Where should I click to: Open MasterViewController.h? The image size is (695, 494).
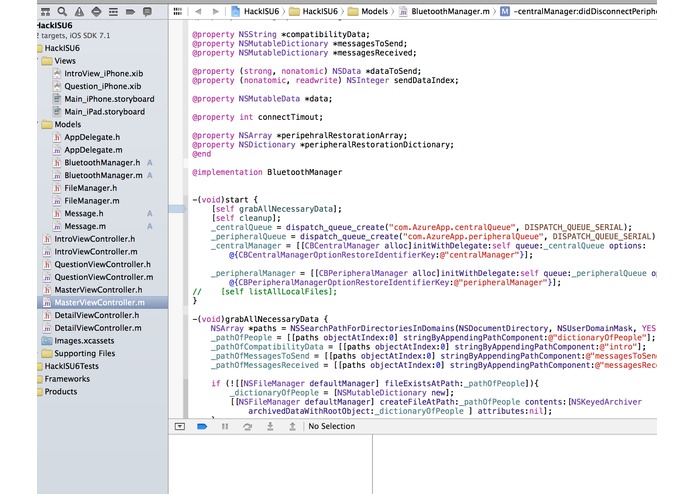93,290
